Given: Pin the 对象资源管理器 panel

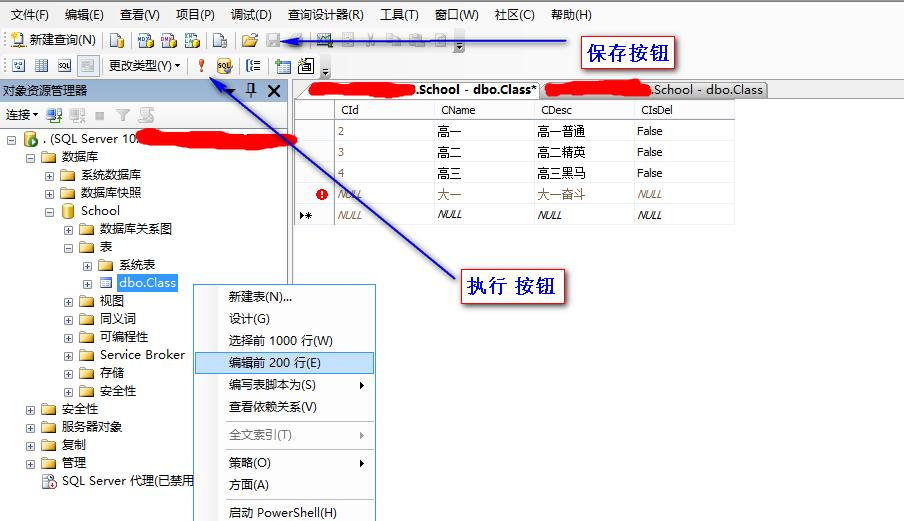Looking at the screenshot, I should tap(251, 90).
